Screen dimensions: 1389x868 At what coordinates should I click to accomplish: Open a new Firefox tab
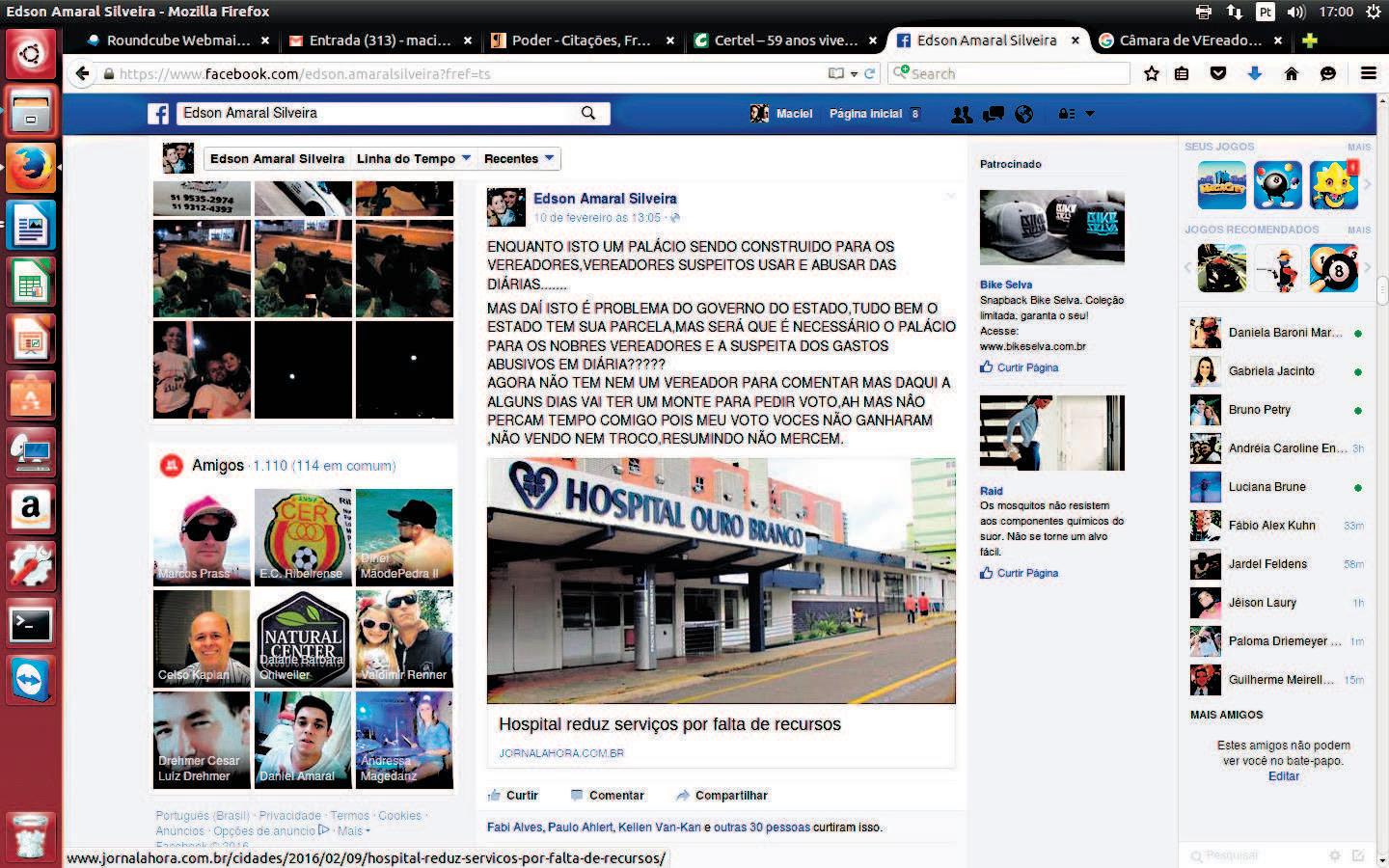[x=1310, y=41]
